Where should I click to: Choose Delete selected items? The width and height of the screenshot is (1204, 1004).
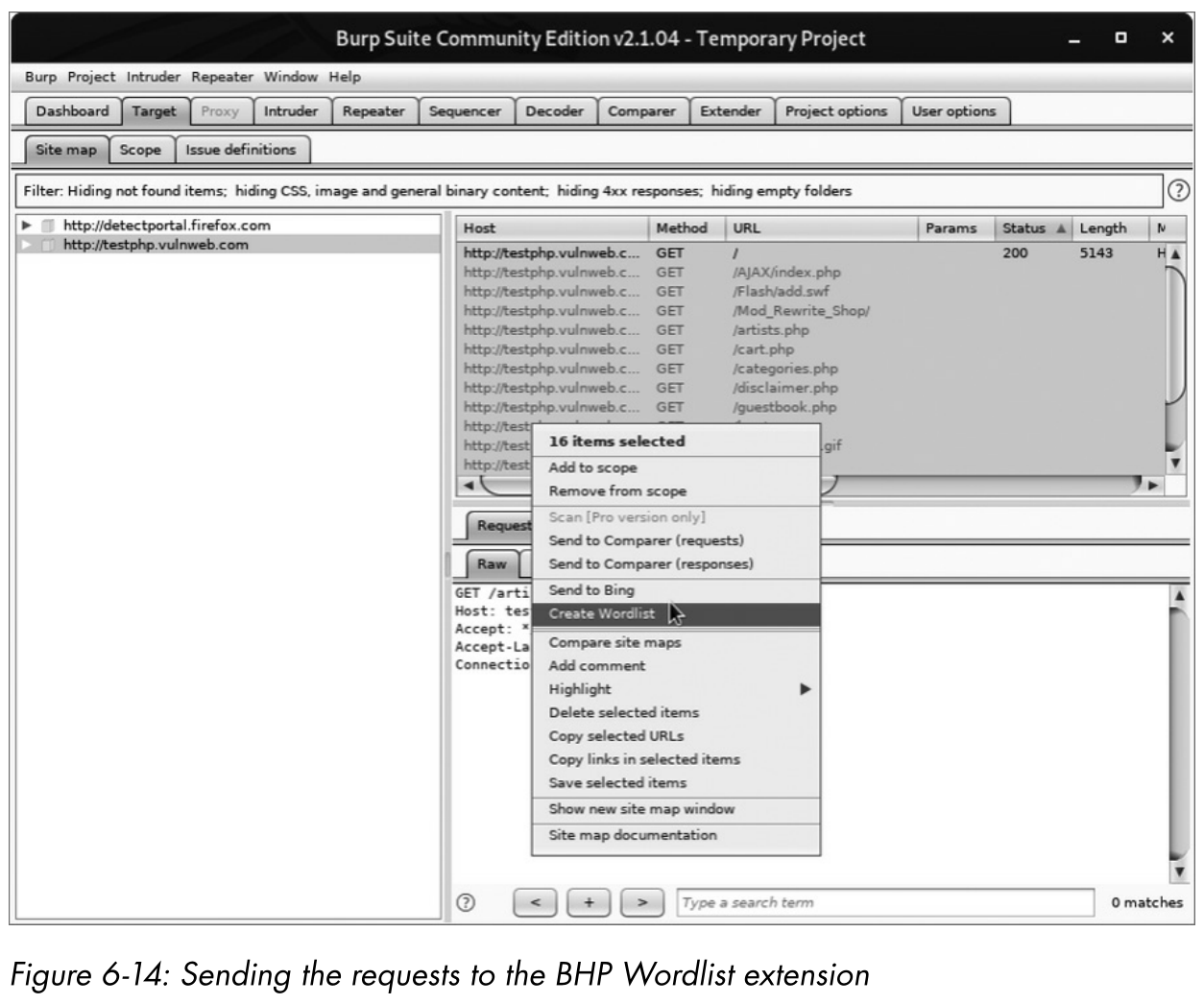click(x=676, y=712)
